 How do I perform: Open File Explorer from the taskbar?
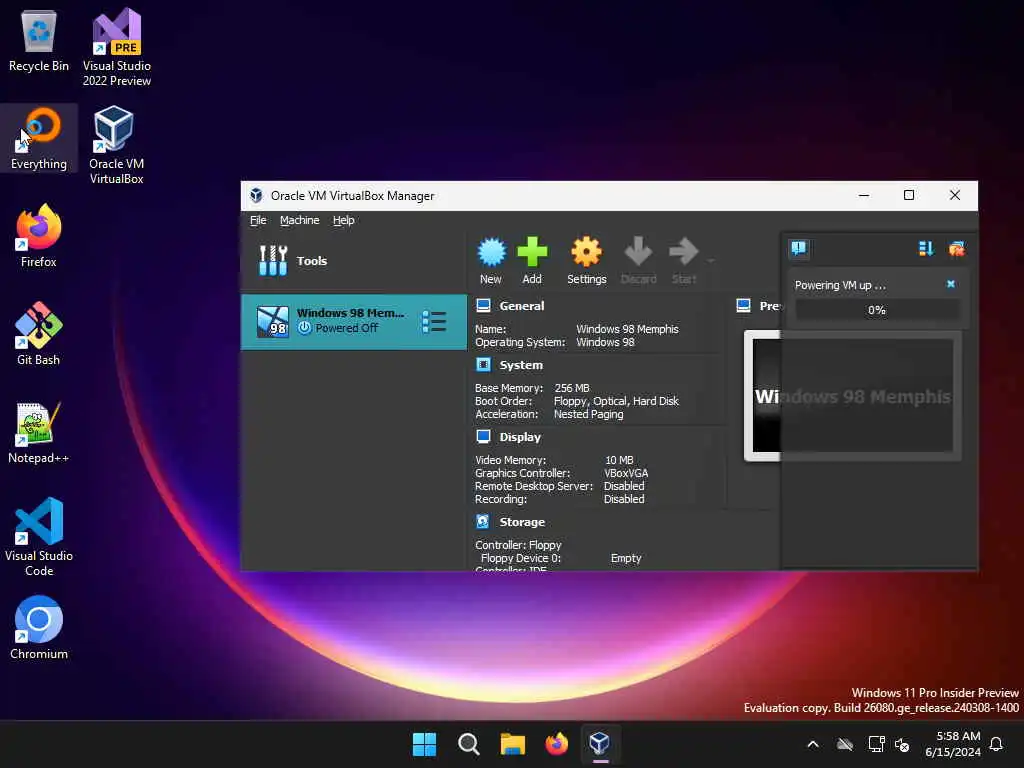point(513,744)
